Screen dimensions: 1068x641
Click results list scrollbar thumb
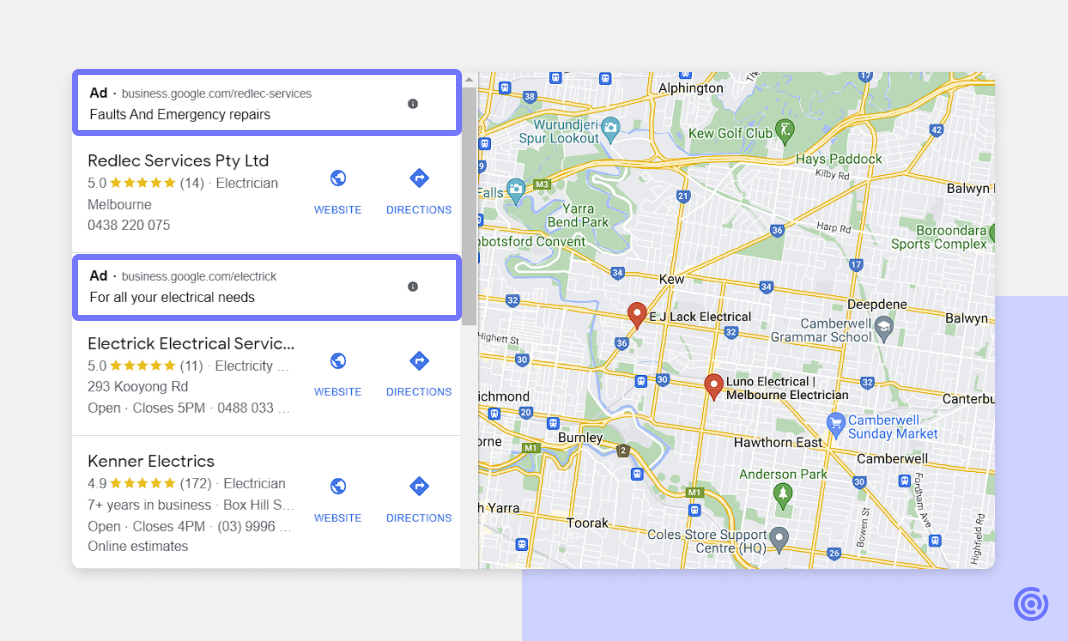[469, 206]
